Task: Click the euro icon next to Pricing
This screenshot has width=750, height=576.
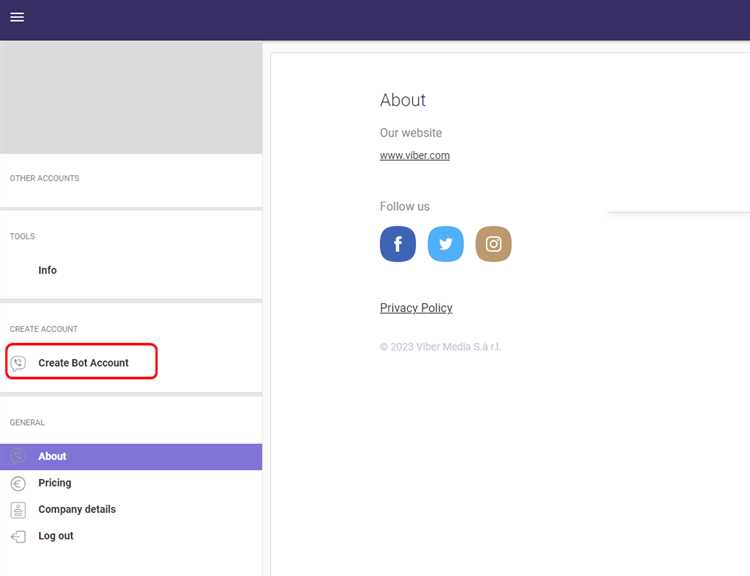Action: (18, 484)
